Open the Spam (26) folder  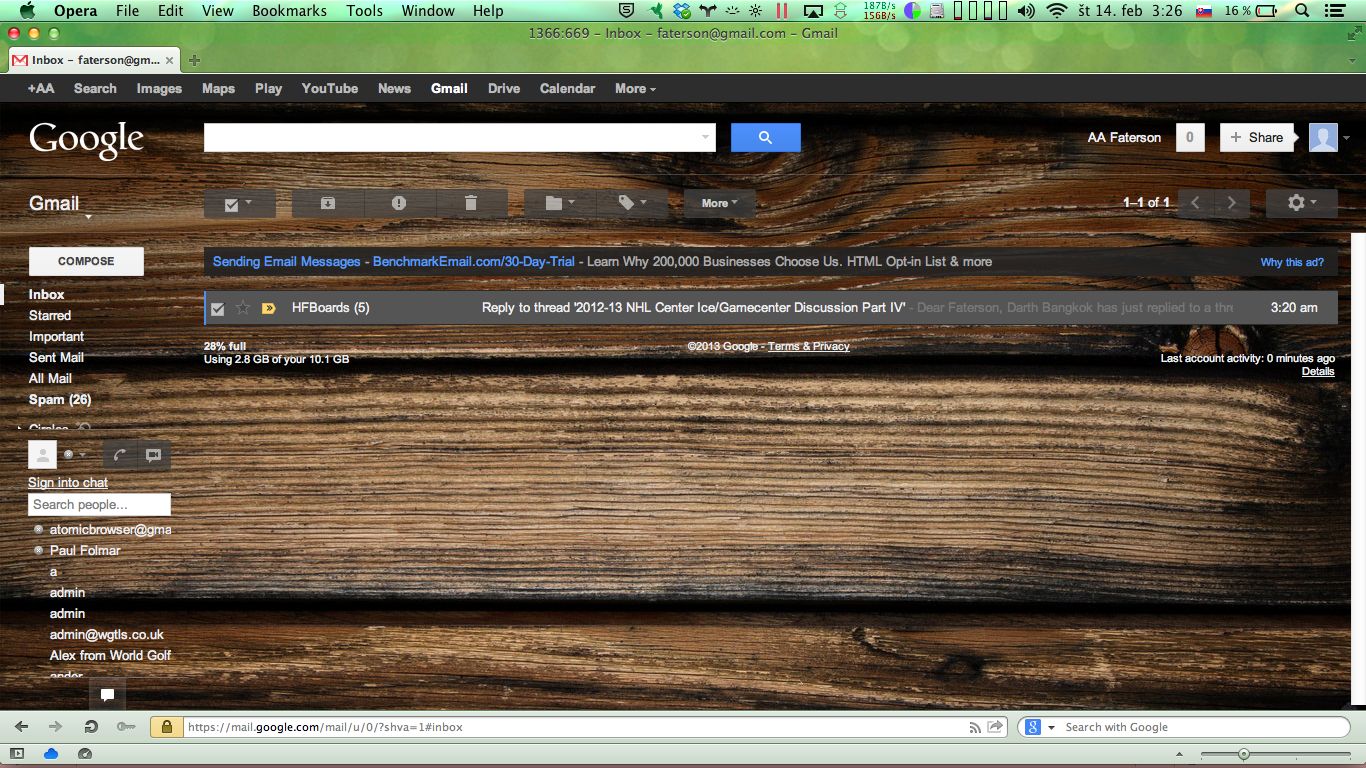(x=60, y=399)
